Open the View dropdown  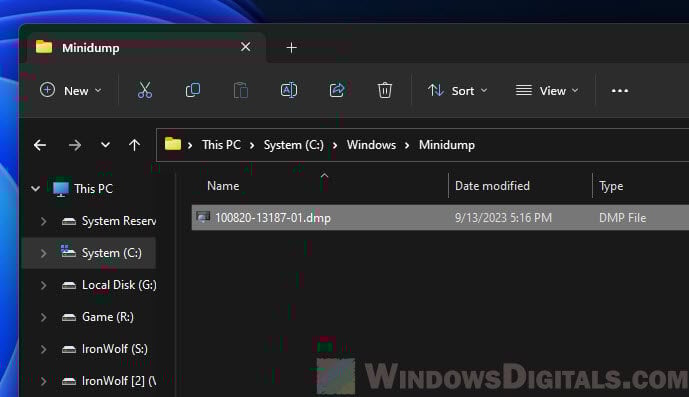[547, 91]
